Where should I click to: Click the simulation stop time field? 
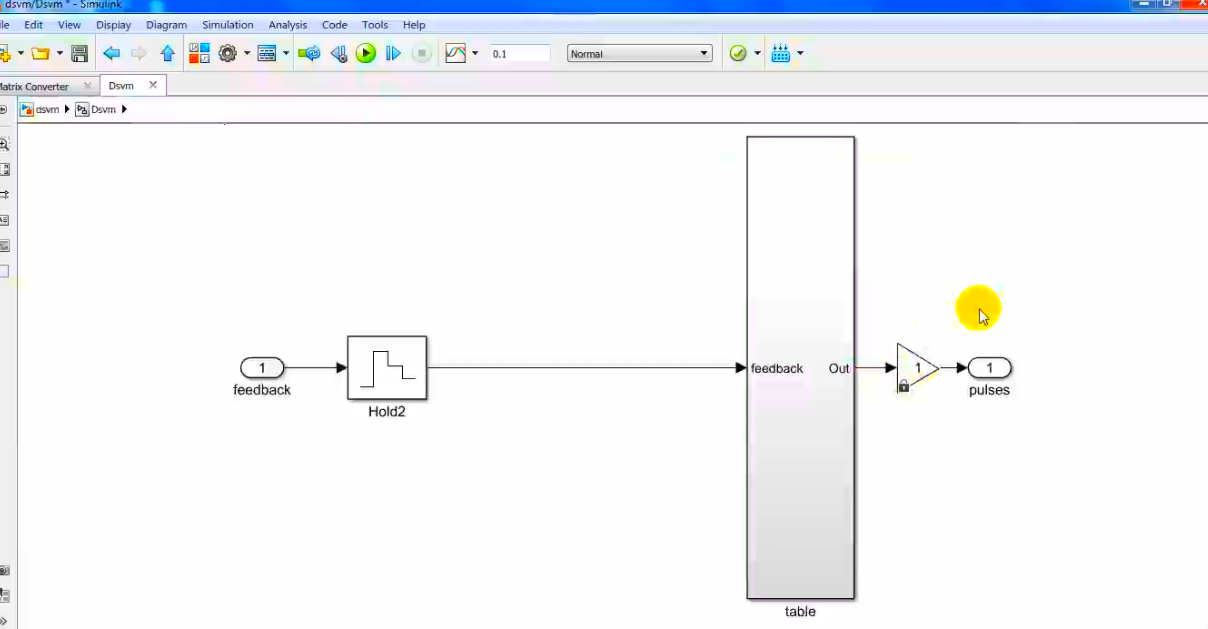(x=519, y=54)
